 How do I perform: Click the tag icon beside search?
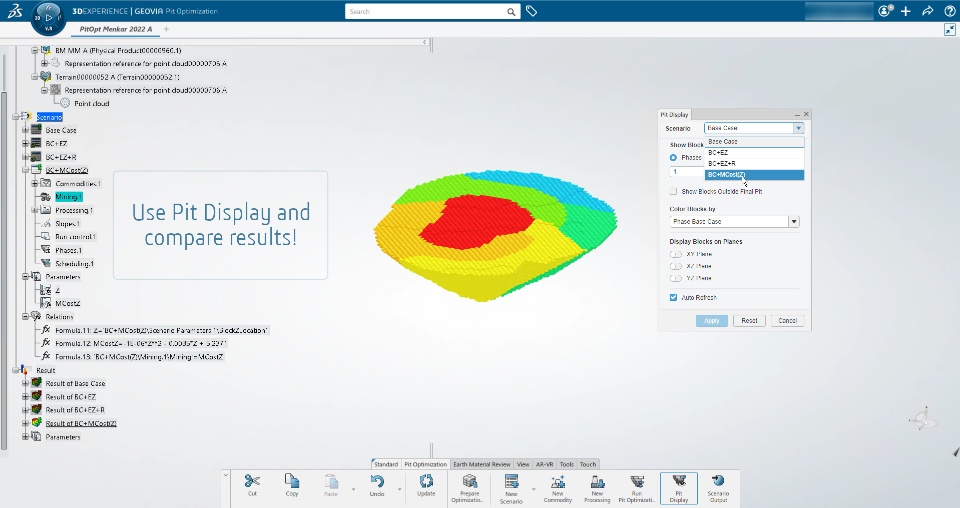coord(531,11)
